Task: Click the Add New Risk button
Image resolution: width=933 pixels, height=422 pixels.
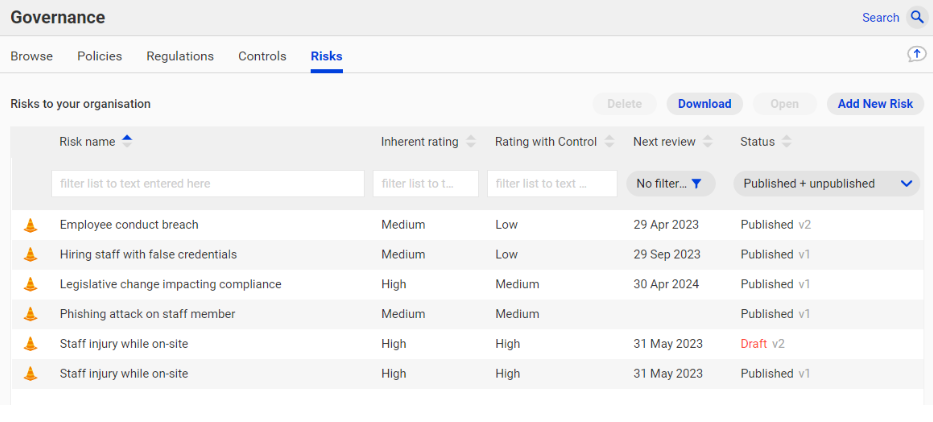Action: 875,104
